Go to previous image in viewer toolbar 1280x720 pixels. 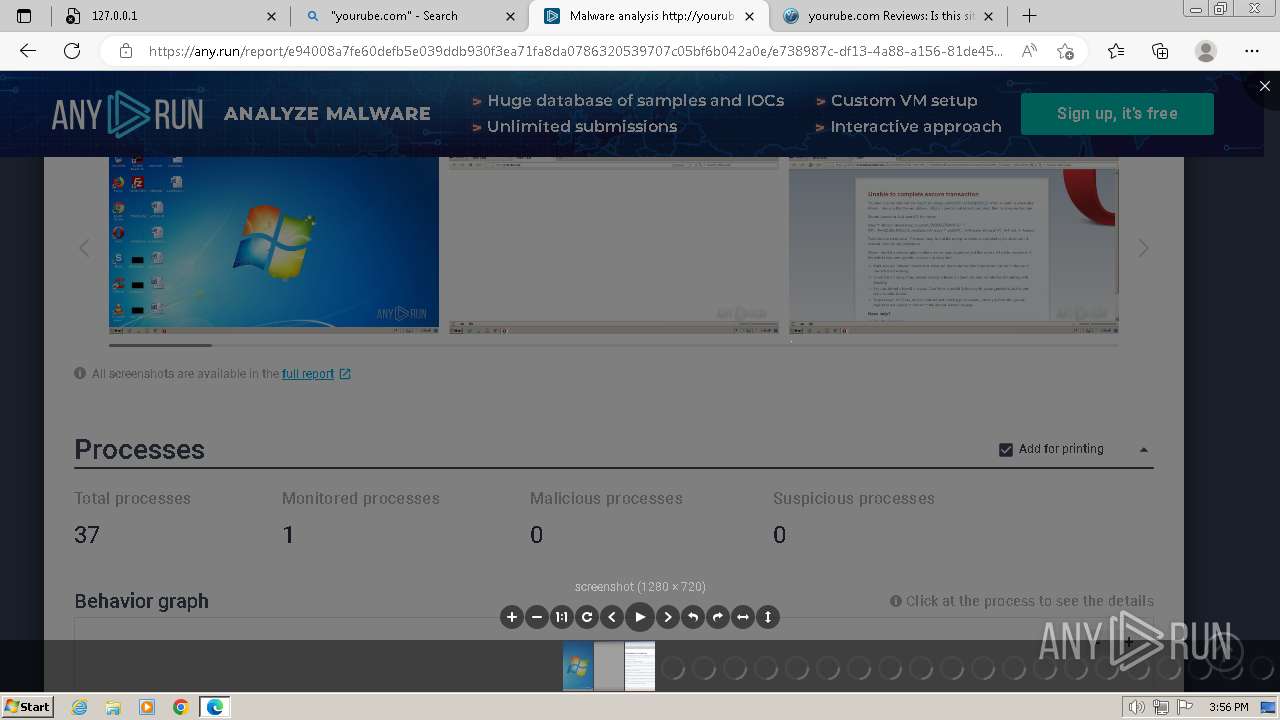(x=612, y=617)
